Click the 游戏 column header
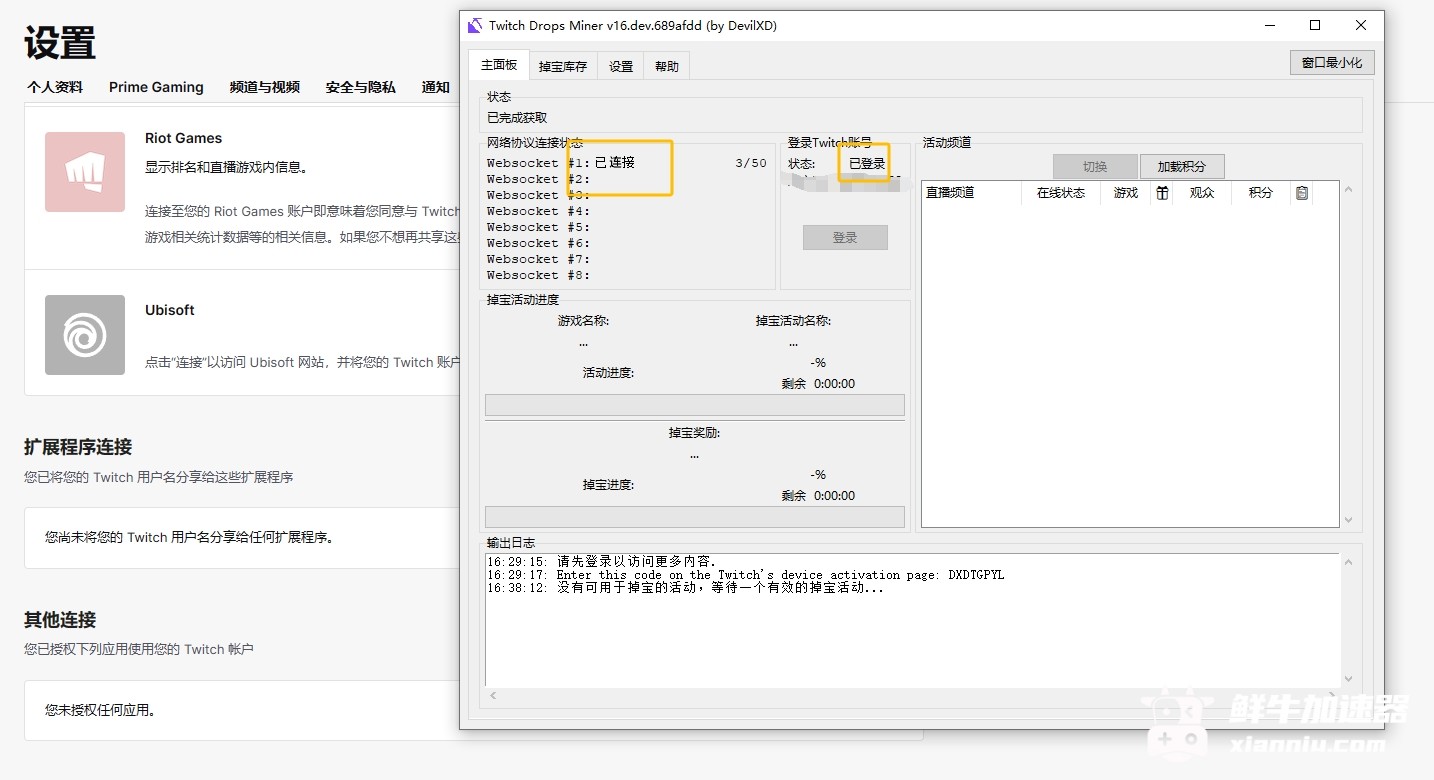The height and width of the screenshot is (780, 1434). coord(1126,193)
